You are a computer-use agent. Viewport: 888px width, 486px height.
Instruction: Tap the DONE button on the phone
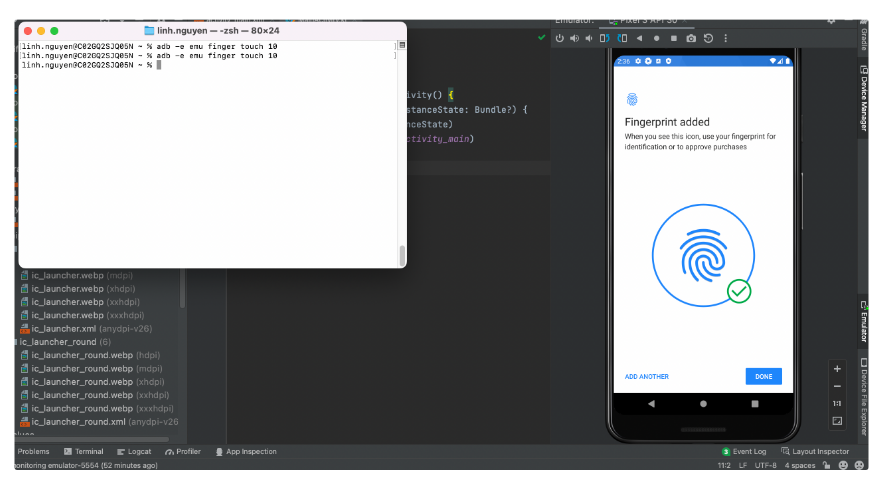[x=763, y=376]
